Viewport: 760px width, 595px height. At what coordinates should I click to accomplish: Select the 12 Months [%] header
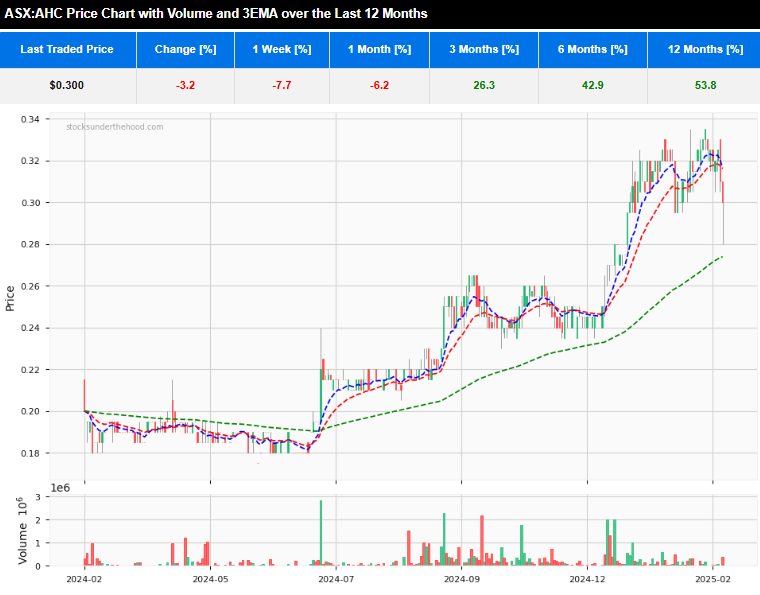[x=705, y=49]
